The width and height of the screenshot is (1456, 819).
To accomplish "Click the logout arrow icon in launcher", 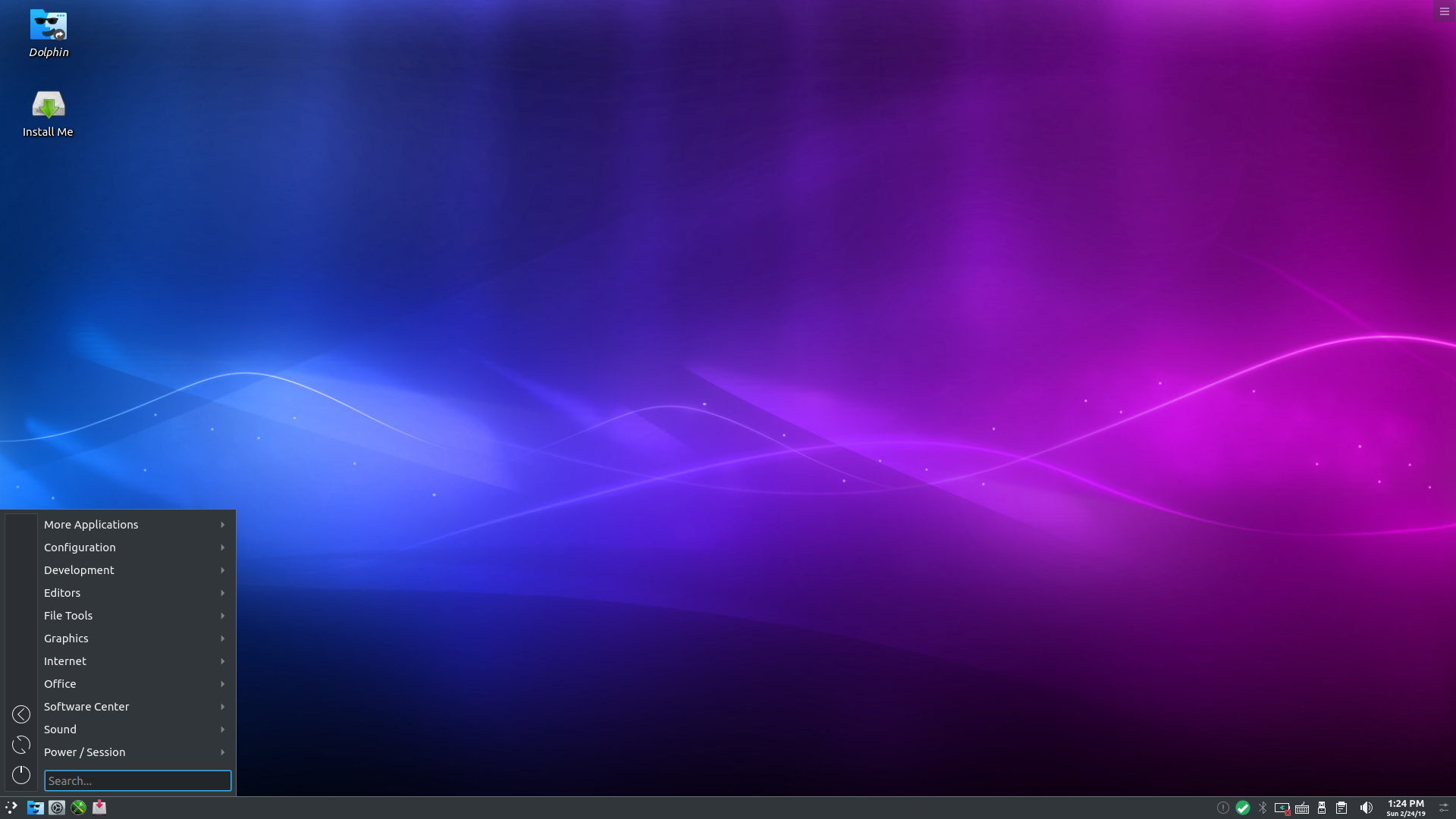I will click(21, 714).
